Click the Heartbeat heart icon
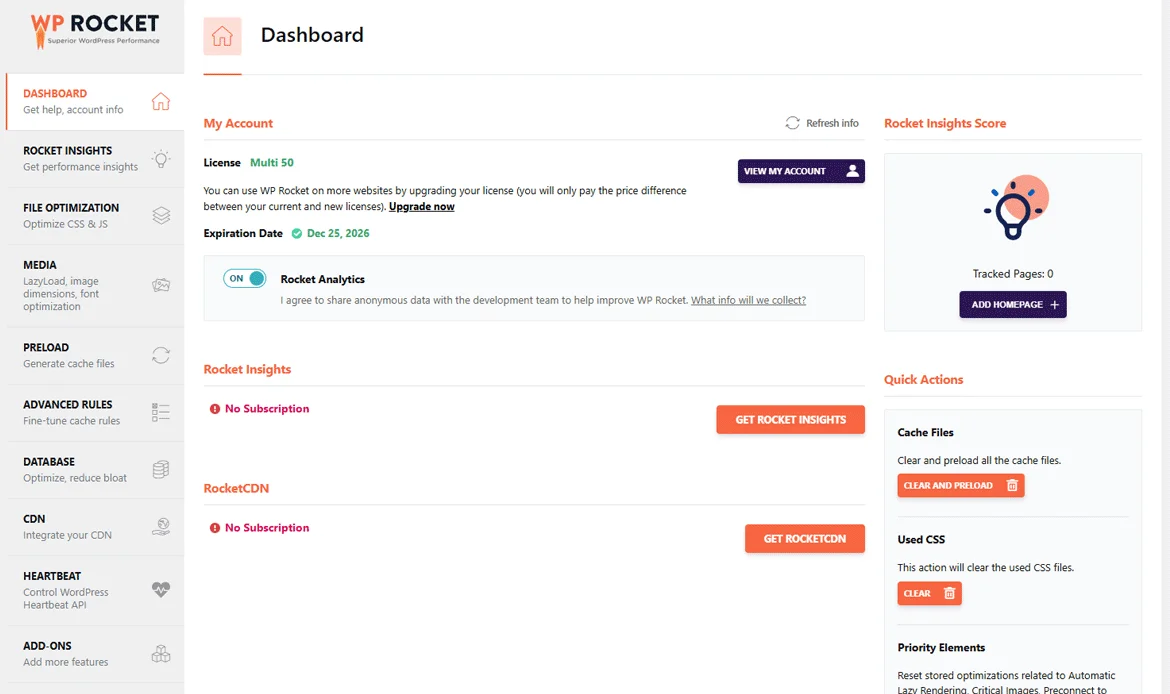Screen dimensions: 1170x694 pos(161,590)
